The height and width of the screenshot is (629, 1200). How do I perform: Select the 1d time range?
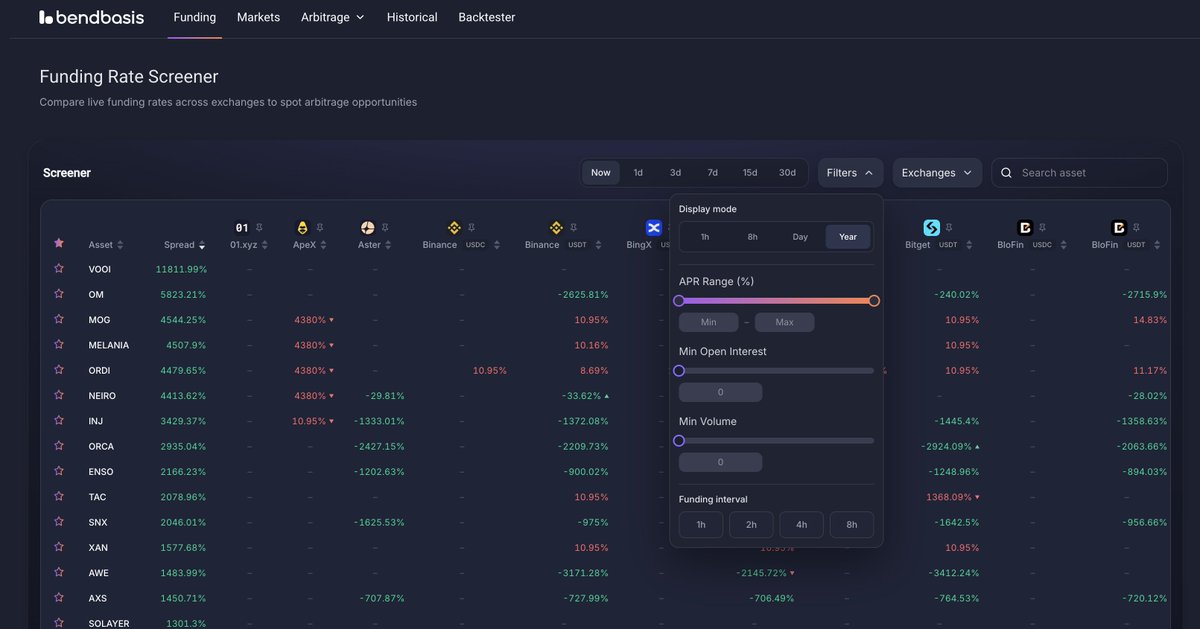[x=638, y=173]
